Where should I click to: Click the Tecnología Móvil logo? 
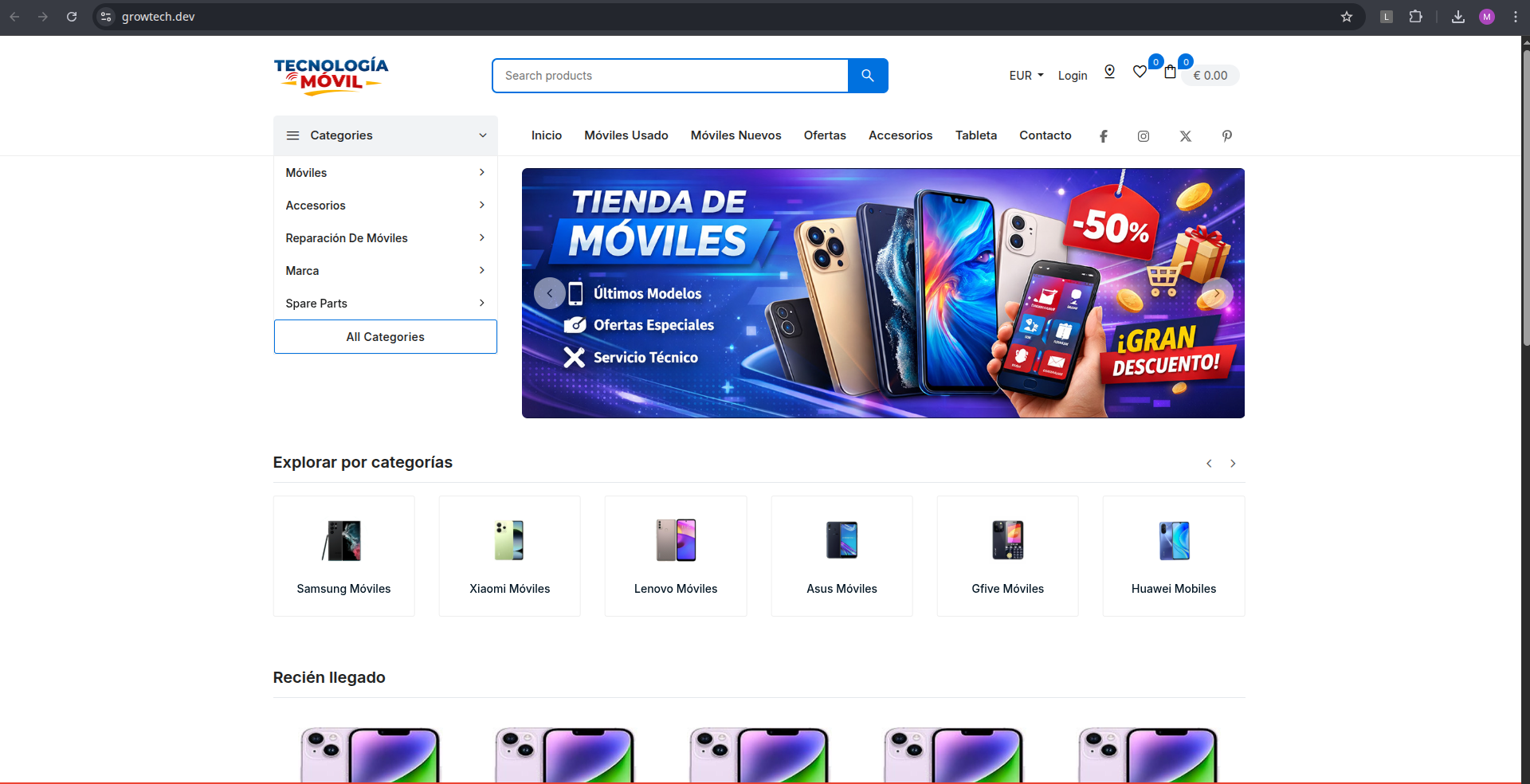point(331,76)
